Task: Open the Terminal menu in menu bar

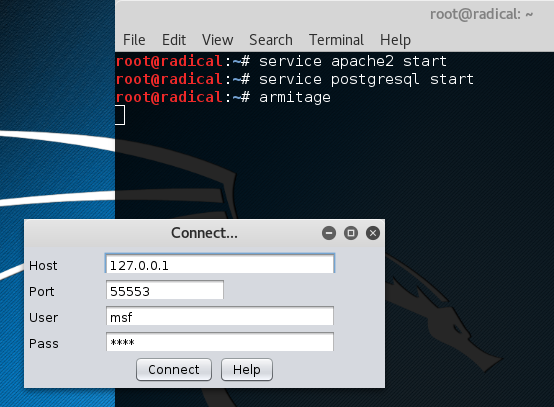Action: (336, 40)
